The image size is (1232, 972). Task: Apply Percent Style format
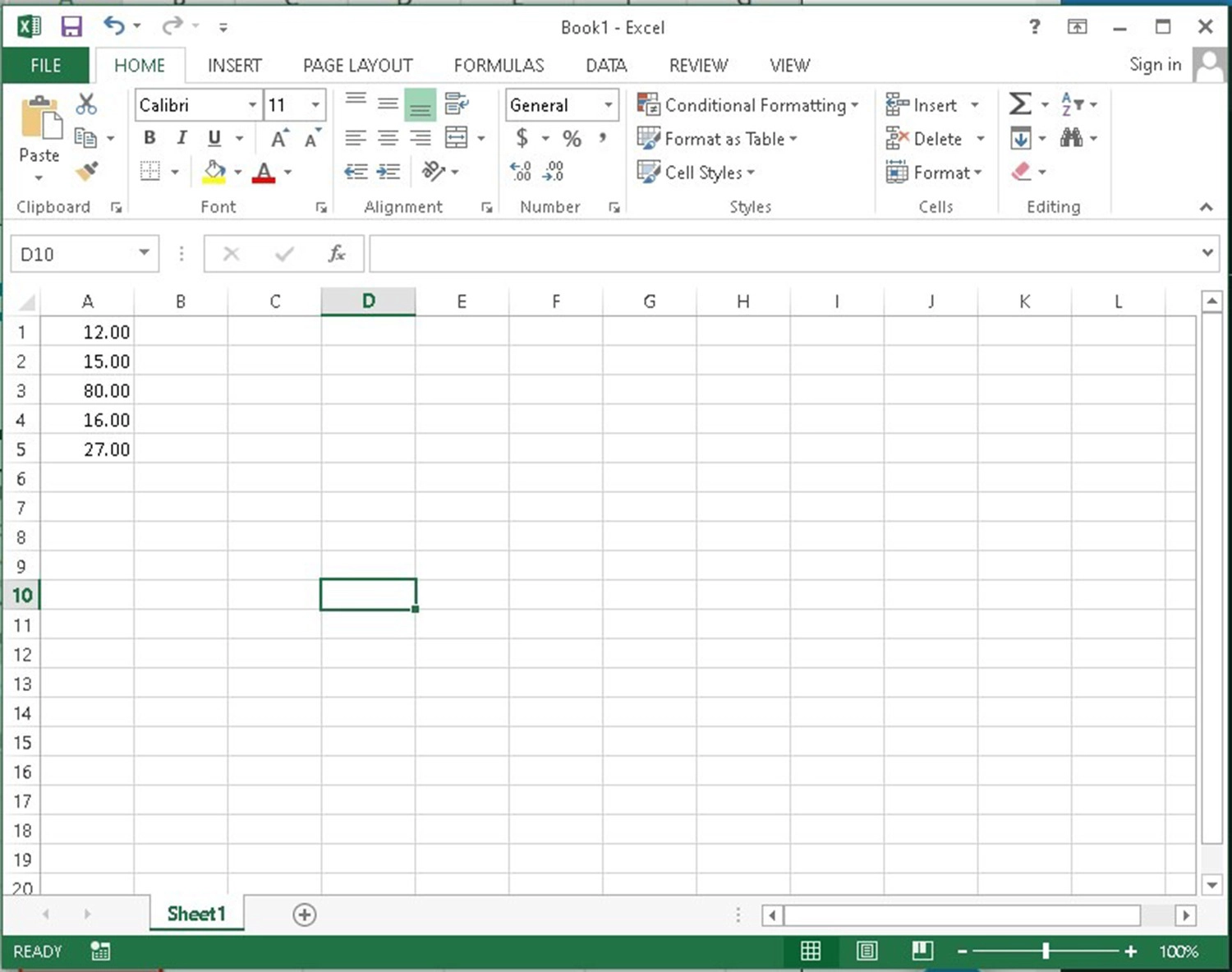[572, 138]
